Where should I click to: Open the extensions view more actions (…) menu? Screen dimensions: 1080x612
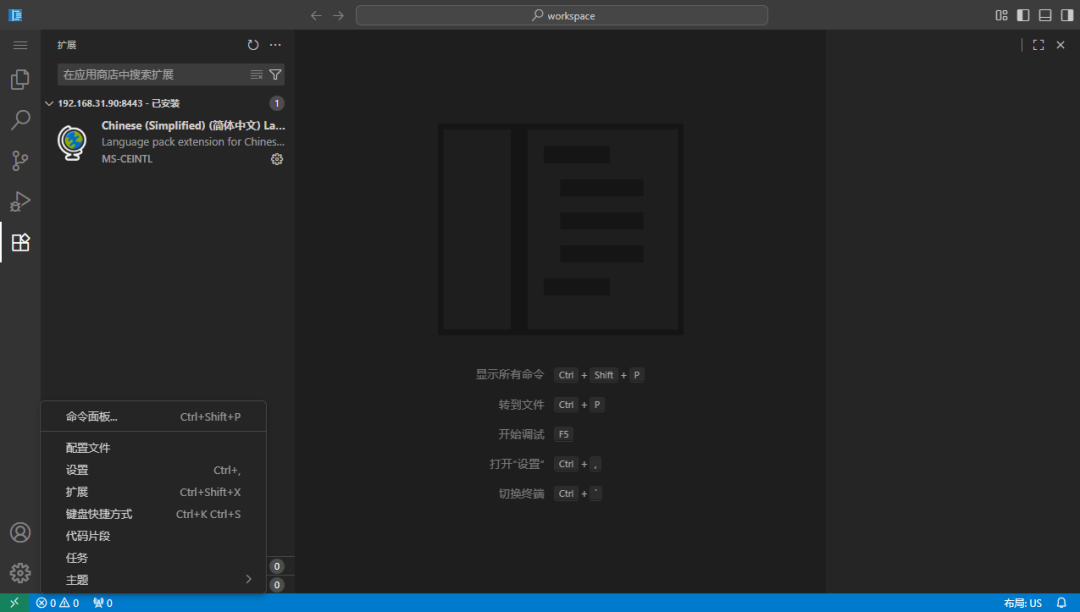click(275, 45)
